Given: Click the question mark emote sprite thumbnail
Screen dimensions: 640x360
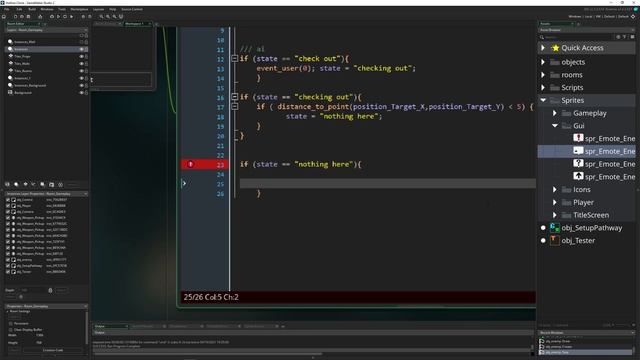Looking at the screenshot, I should pos(578,163).
